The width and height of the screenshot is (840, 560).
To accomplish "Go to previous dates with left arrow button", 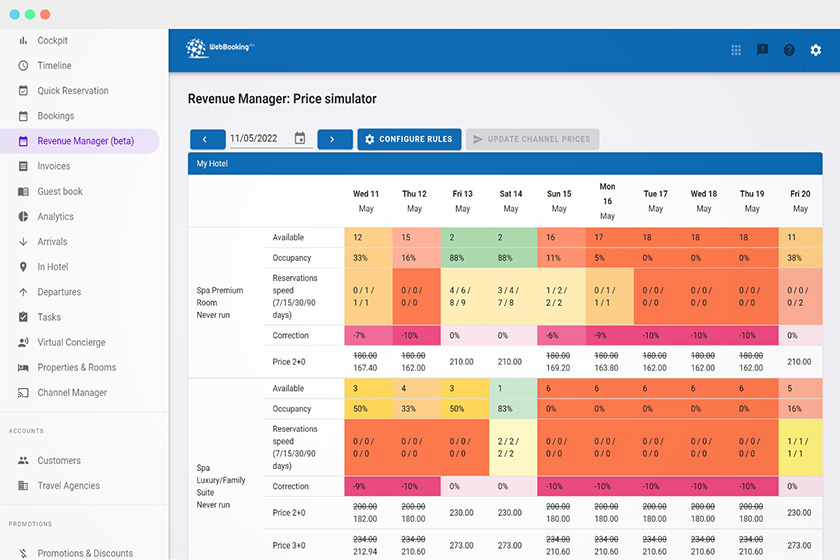I will tap(207, 139).
